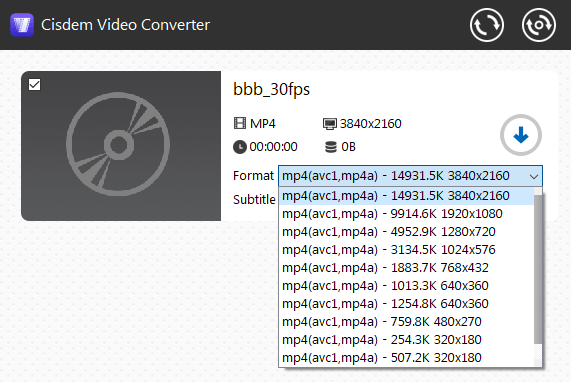Click the bbb_30fps video title

coord(271,90)
